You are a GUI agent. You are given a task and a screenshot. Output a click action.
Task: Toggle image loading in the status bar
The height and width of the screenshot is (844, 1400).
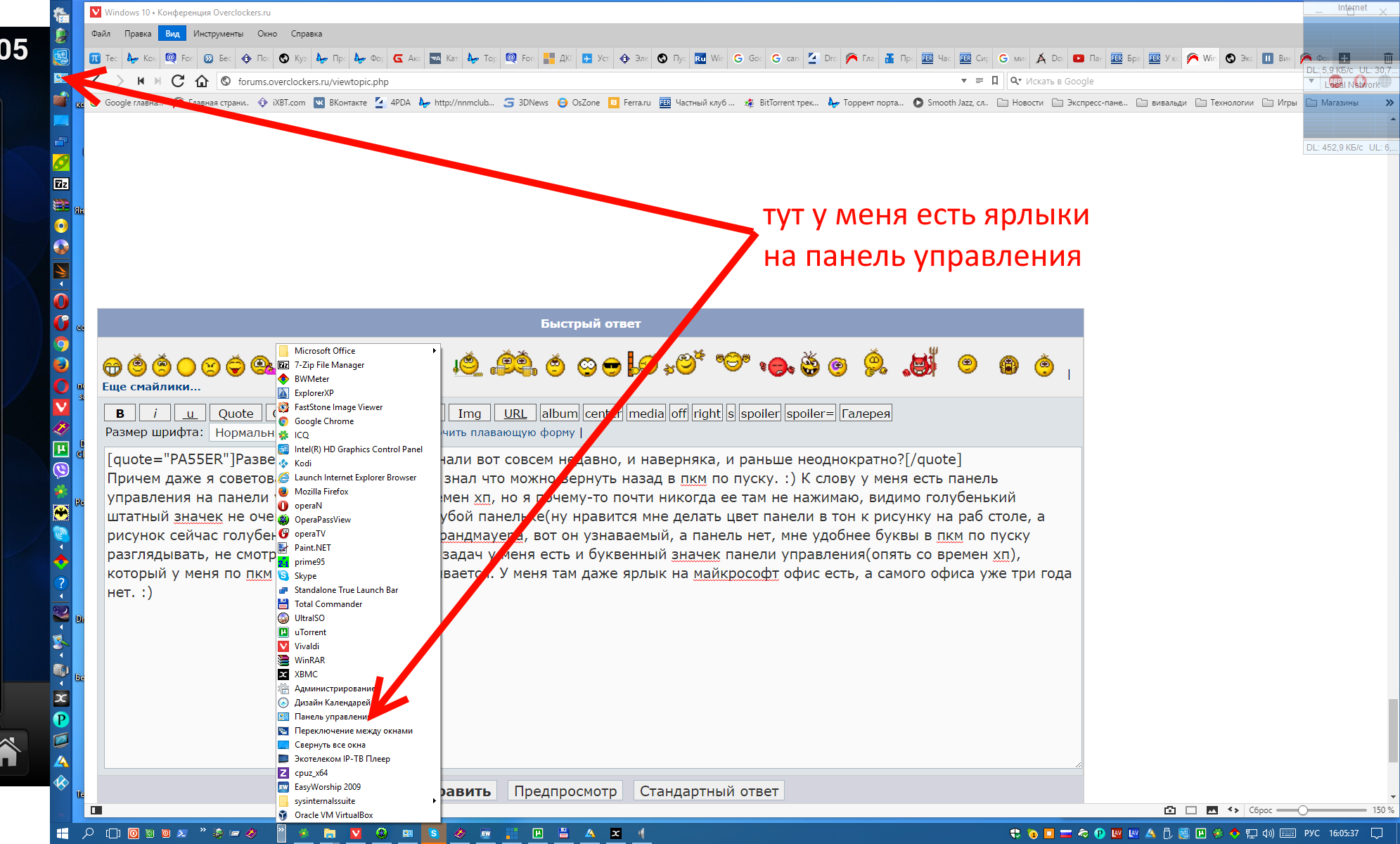[x=1212, y=810]
